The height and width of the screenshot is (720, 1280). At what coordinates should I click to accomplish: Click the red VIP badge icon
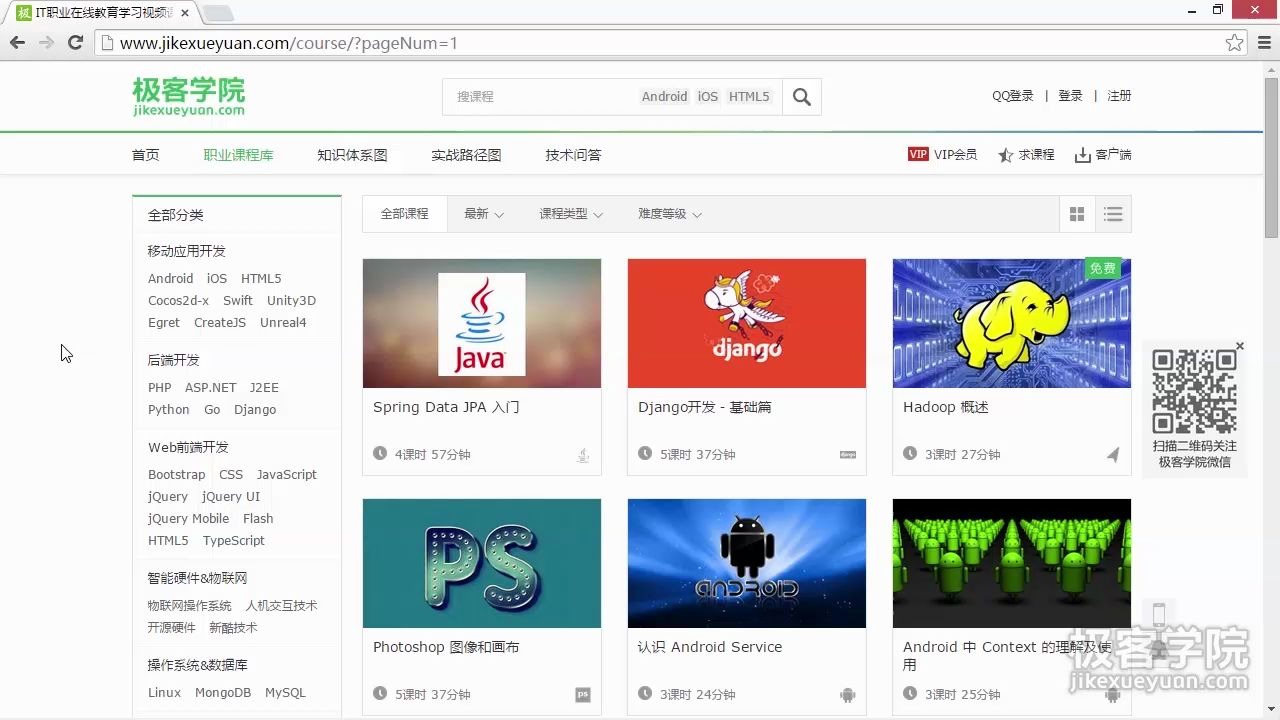click(918, 154)
